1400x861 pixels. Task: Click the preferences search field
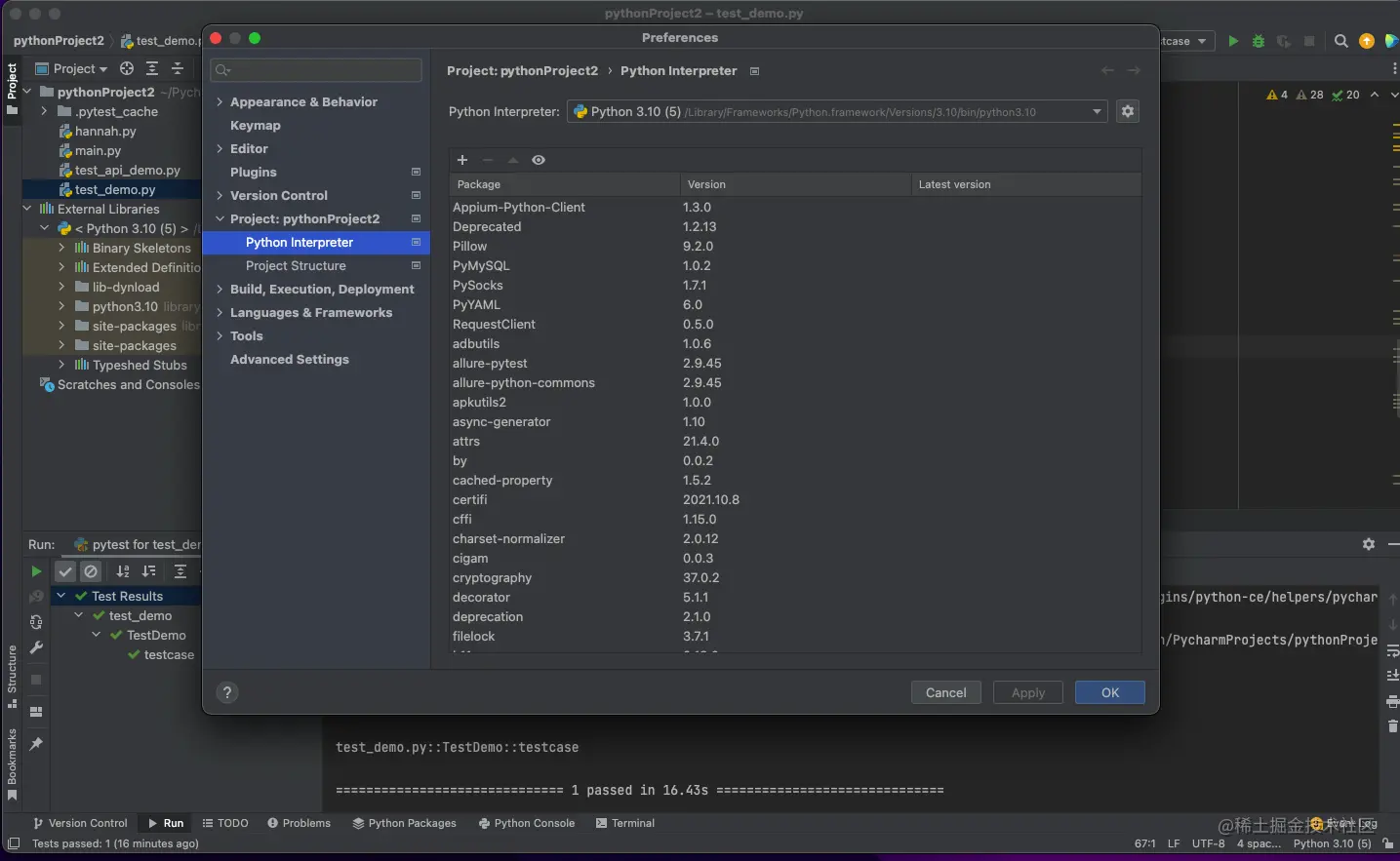tap(316, 70)
